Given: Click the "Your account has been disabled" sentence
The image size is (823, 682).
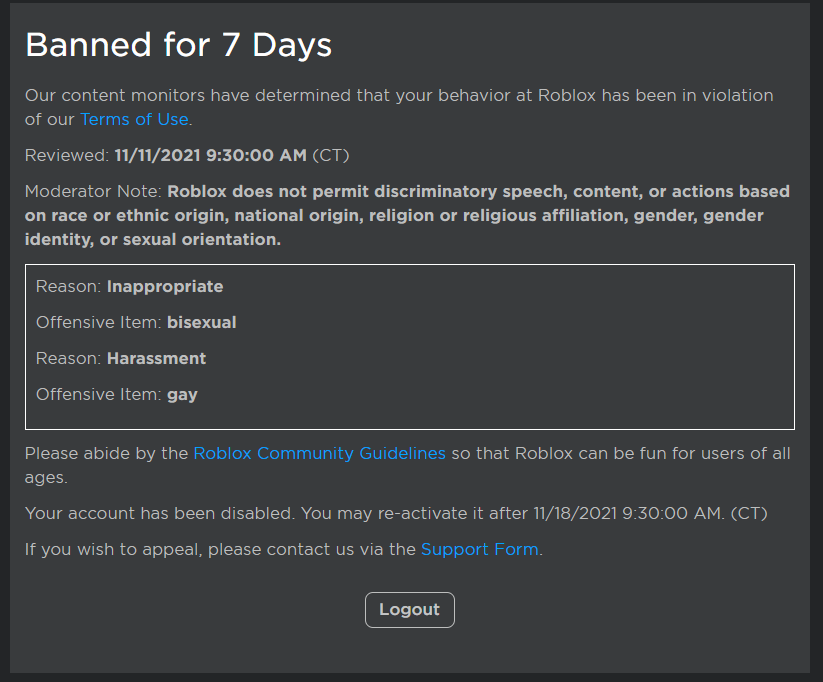Looking at the screenshot, I should 160,513.
